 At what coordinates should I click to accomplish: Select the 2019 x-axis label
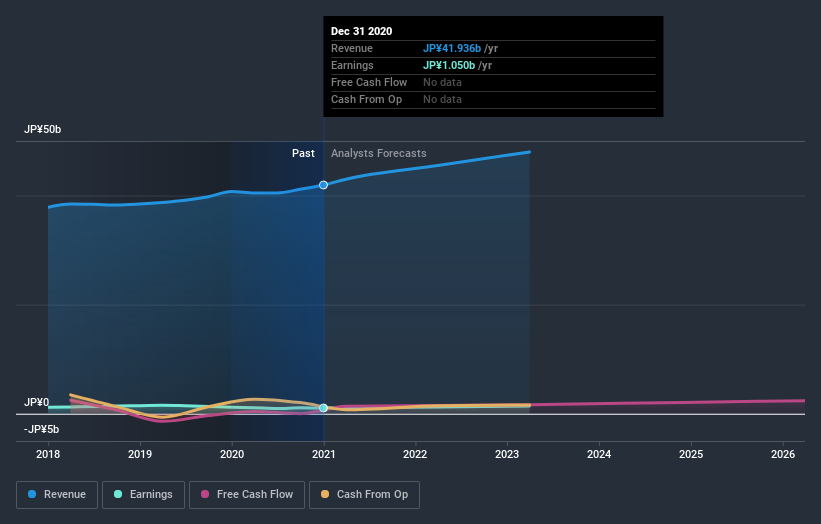140,454
